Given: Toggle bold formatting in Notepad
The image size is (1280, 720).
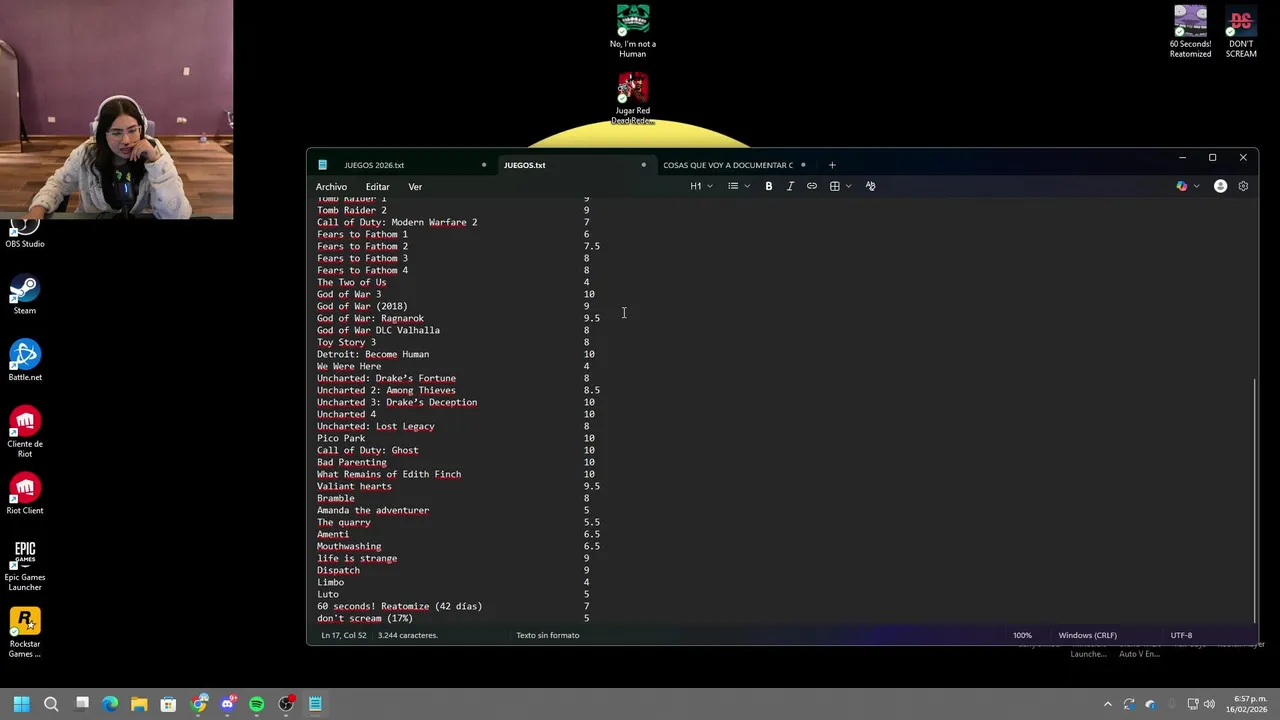Looking at the screenshot, I should coord(768,186).
